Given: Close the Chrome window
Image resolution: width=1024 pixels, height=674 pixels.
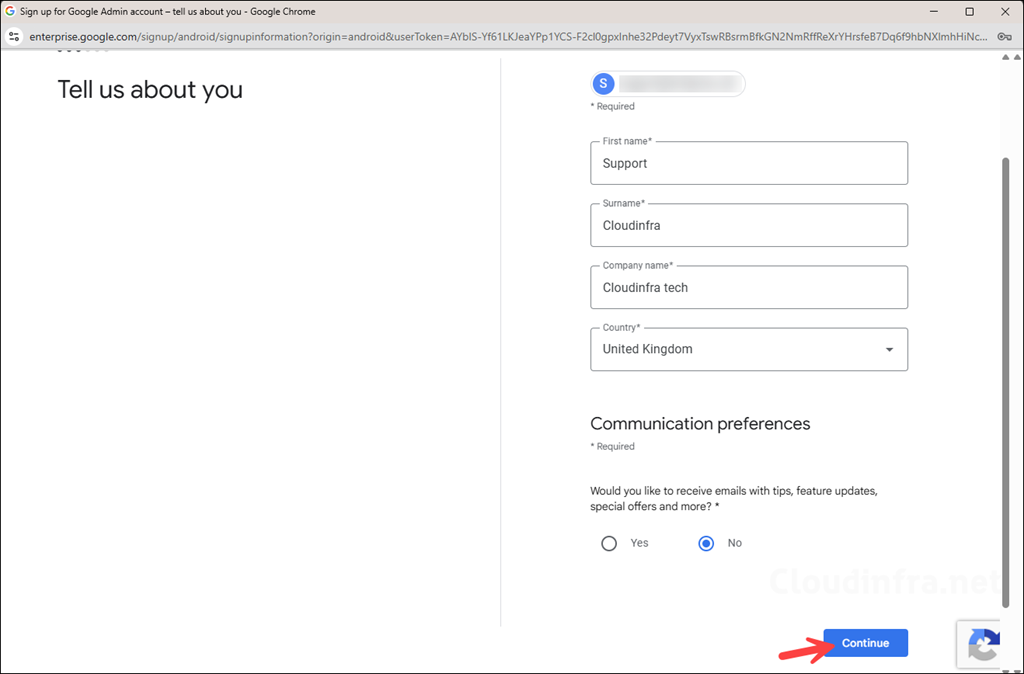Looking at the screenshot, I should click(1005, 11).
